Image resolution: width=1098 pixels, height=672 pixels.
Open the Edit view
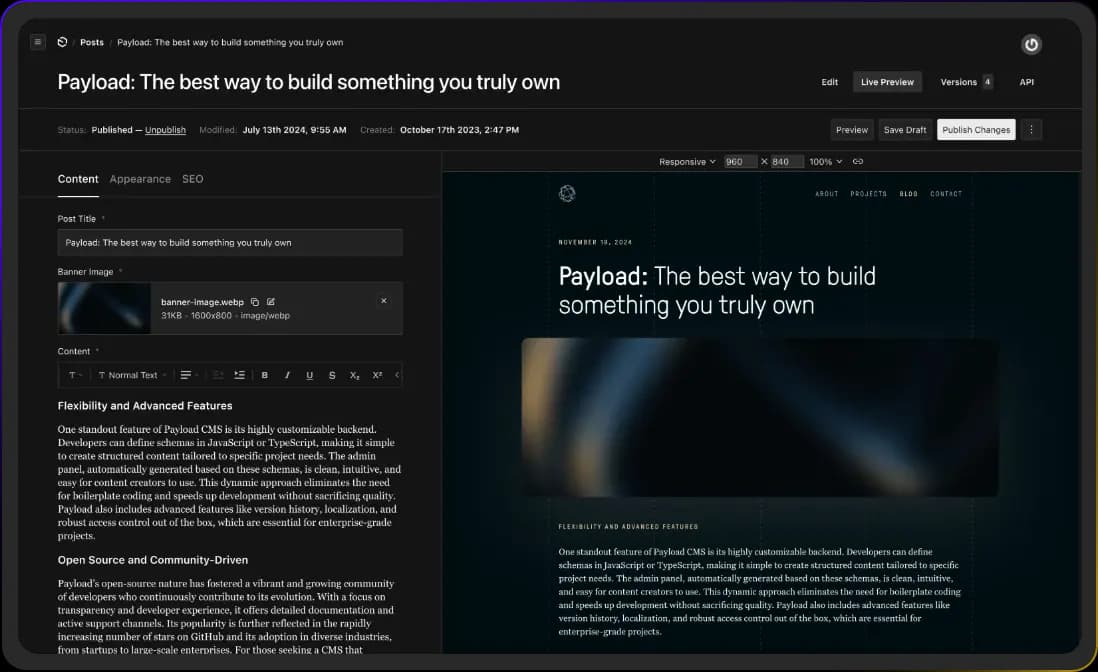tap(829, 82)
